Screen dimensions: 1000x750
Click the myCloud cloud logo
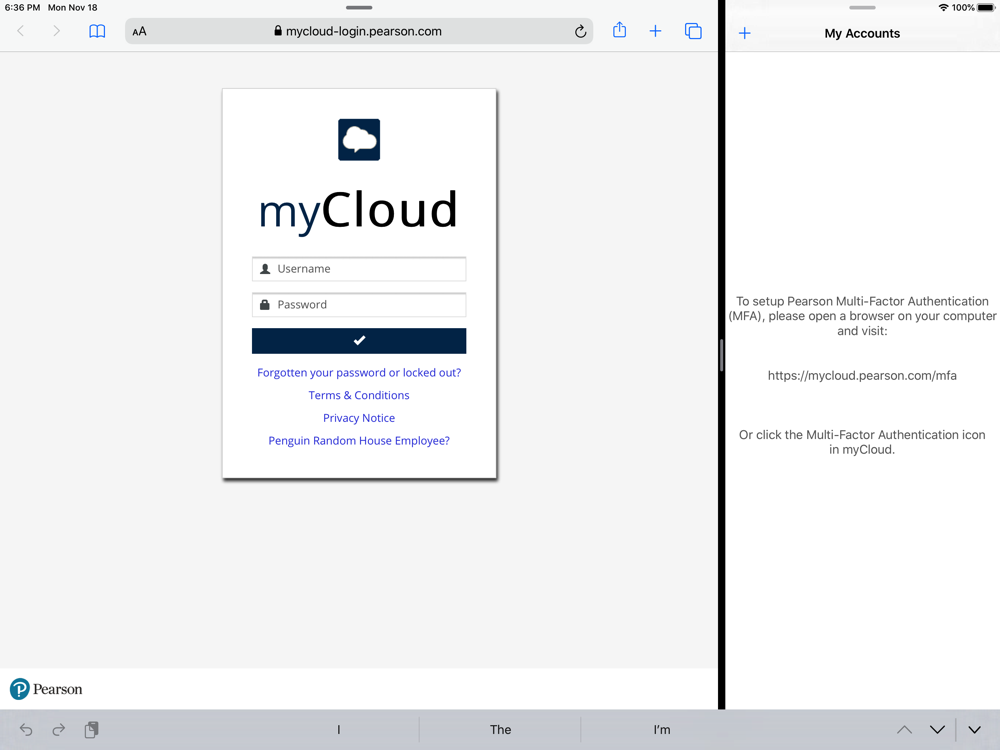[359, 140]
